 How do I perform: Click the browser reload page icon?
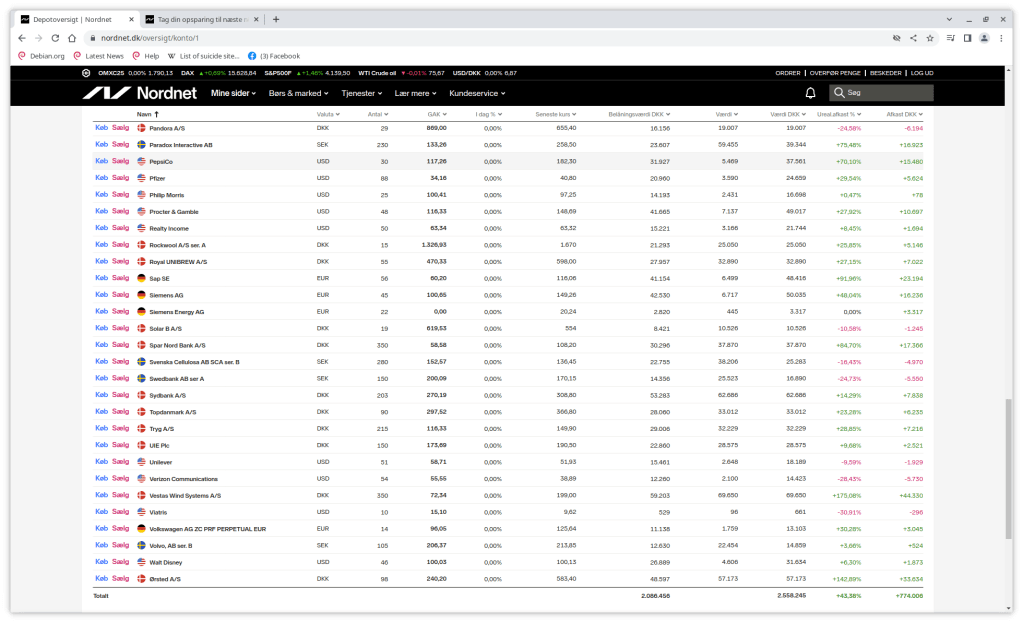point(56,38)
